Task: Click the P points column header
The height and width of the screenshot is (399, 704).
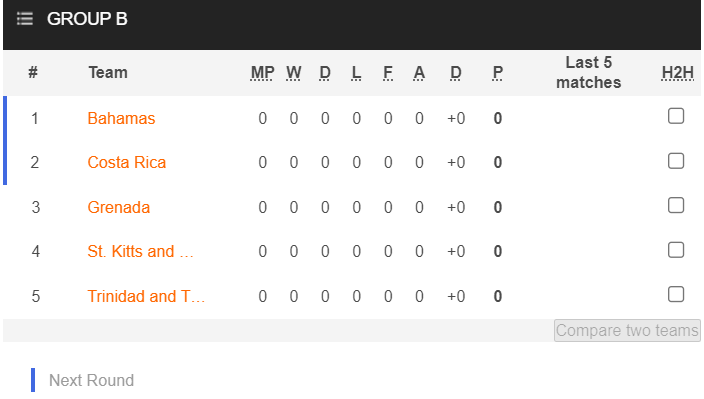Action: pos(497,73)
